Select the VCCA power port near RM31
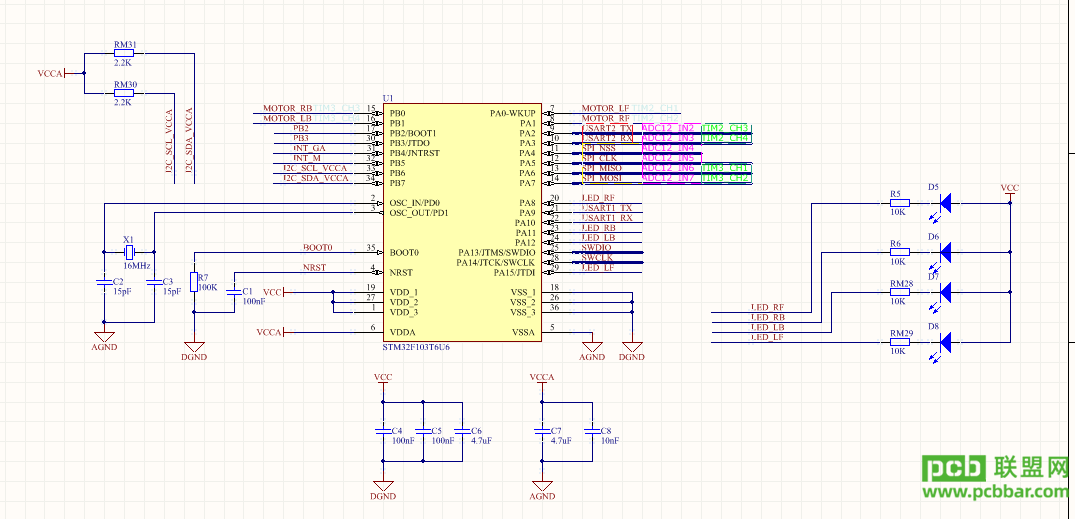The height and width of the screenshot is (519, 1075). coord(52,73)
